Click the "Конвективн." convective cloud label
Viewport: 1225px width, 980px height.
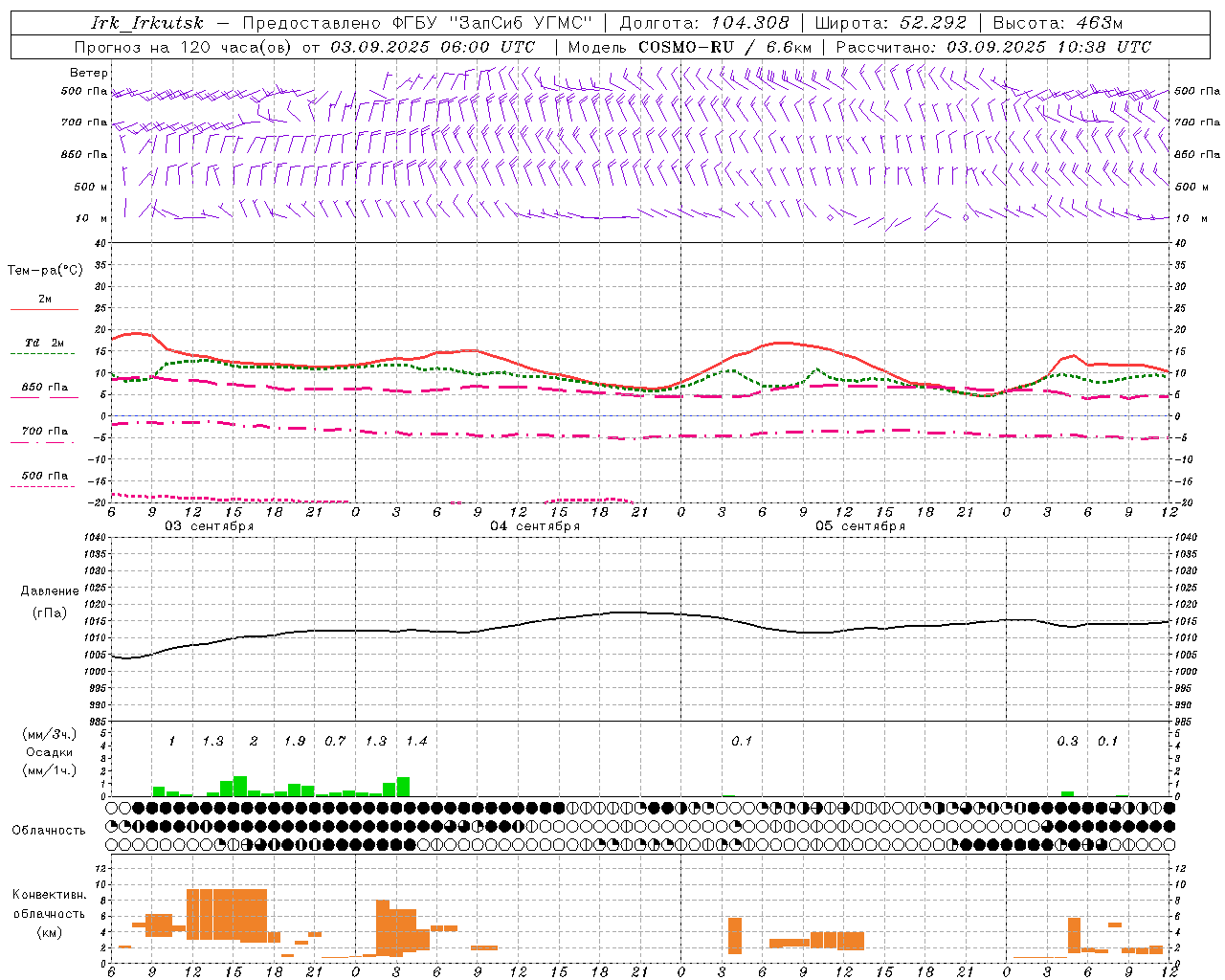50,896
